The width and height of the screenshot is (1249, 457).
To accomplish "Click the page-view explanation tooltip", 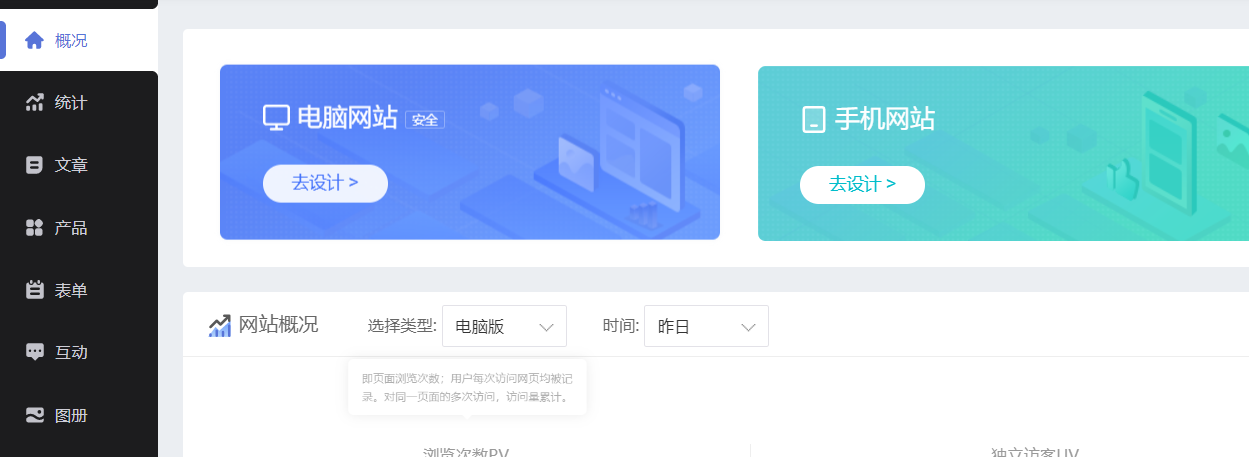I will [467, 388].
